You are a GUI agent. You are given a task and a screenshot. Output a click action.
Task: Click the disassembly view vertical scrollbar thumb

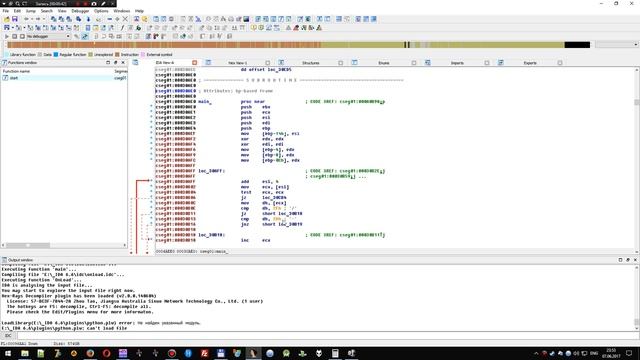coord(636,102)
